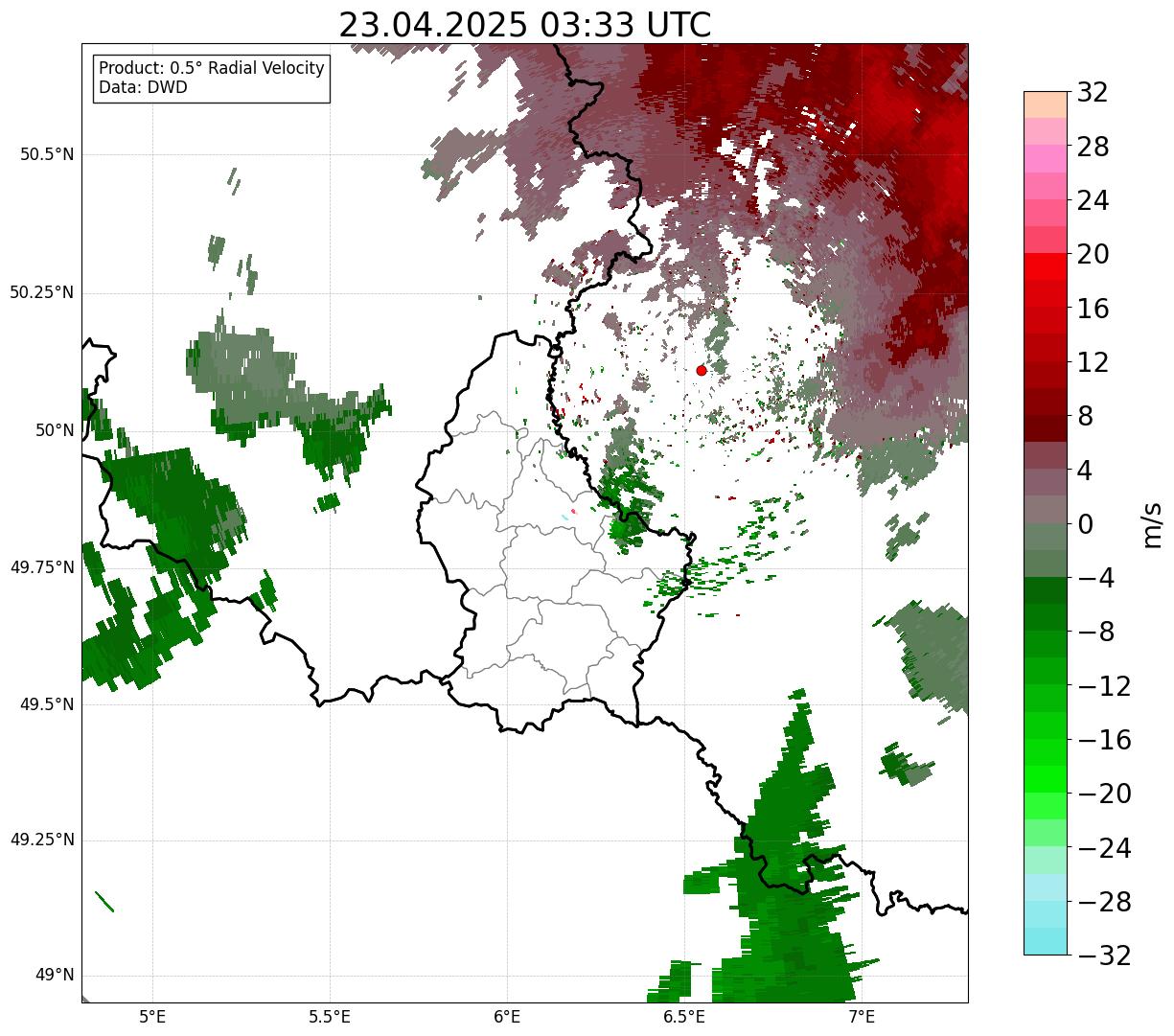
Task: Click the 49.25°N latitude label
Action: click(42, 840)
